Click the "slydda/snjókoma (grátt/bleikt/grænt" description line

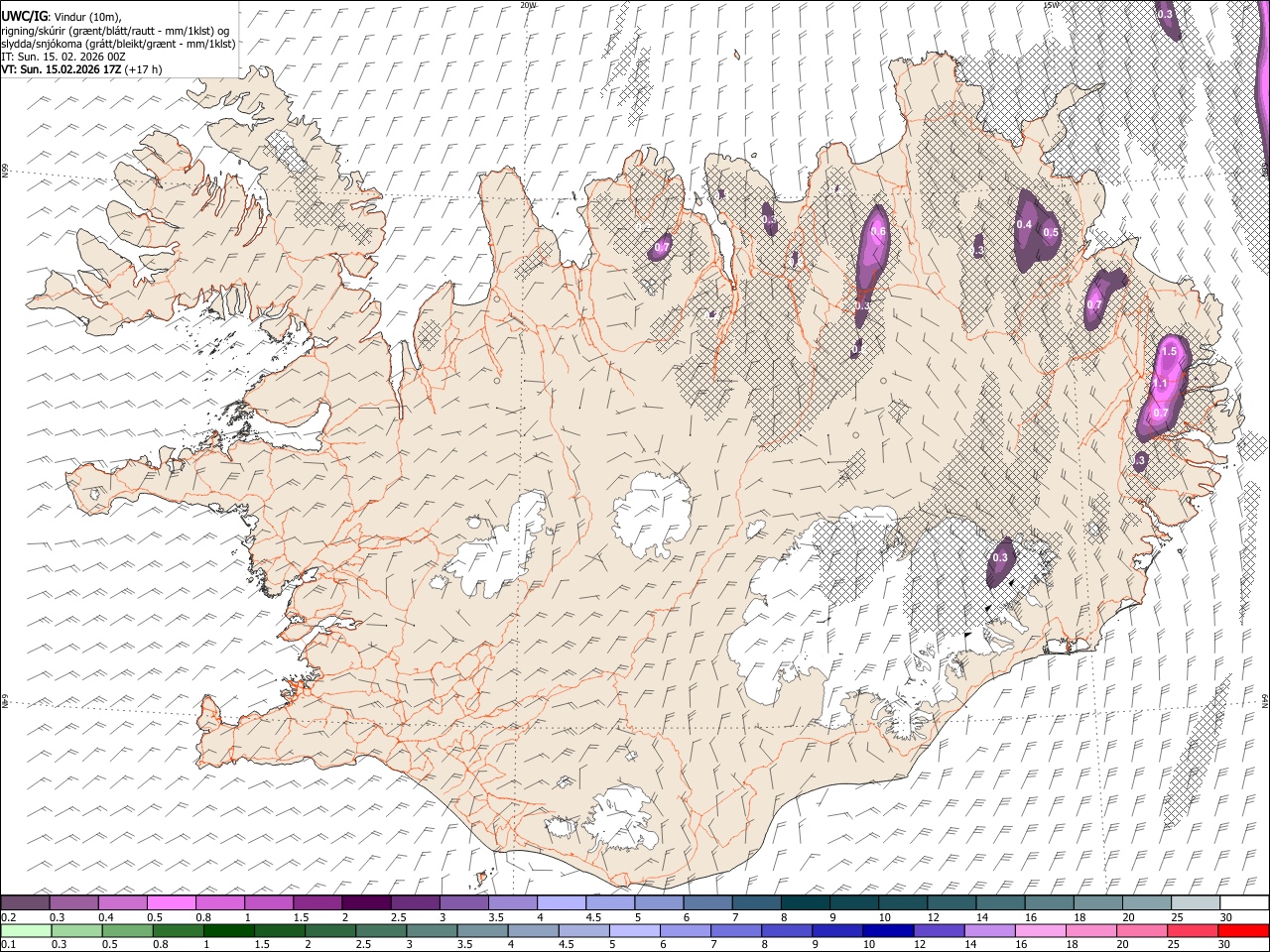[118, 44]
